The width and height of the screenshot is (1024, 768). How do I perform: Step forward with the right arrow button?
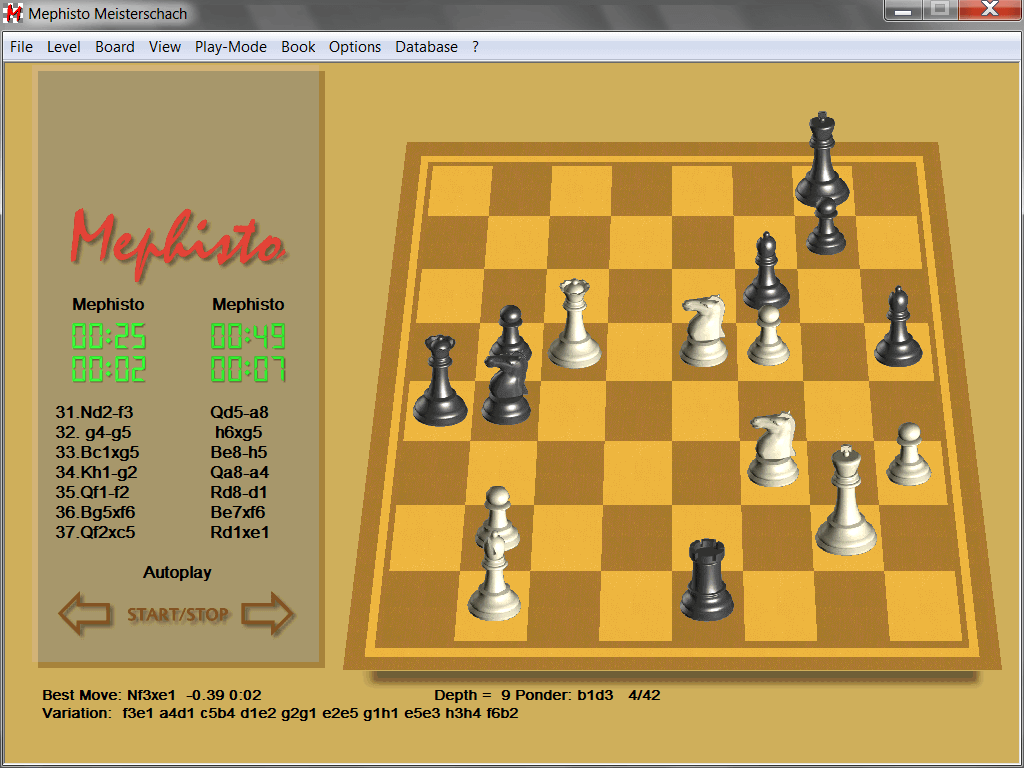268,613
